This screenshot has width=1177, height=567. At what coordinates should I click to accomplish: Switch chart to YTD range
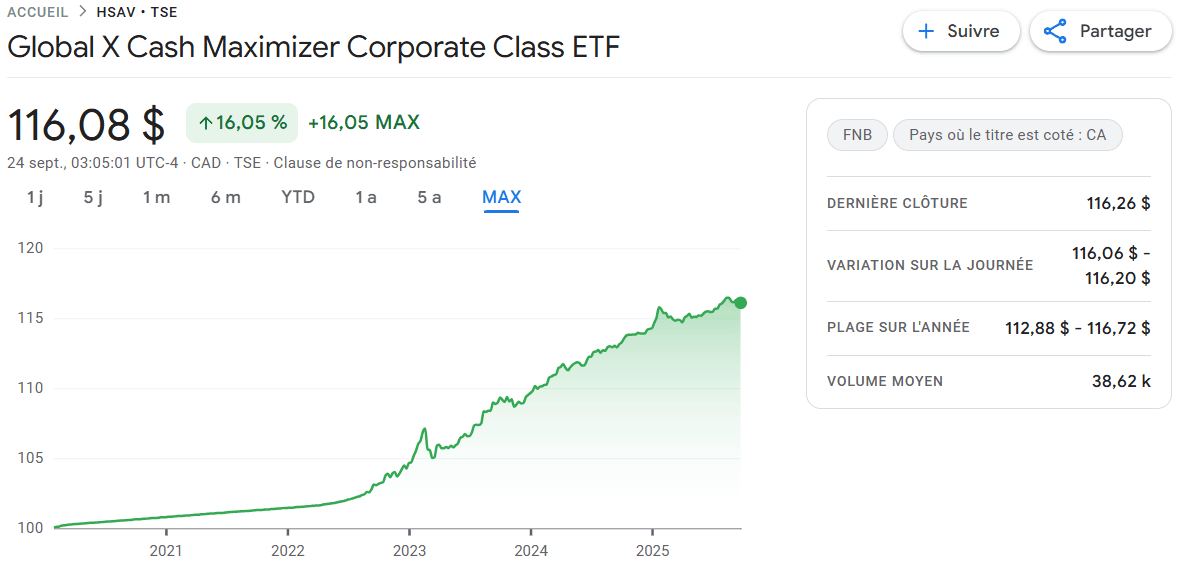[298, 197]
